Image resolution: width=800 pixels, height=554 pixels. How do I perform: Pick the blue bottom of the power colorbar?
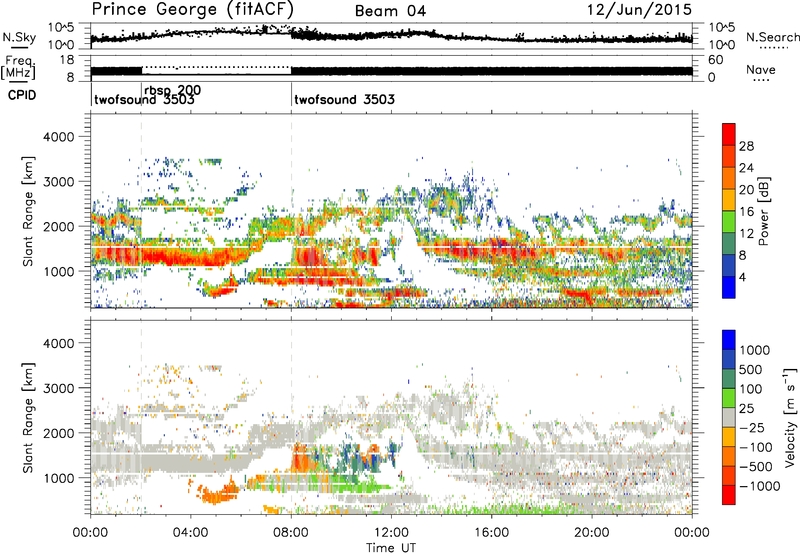pyautogui.click(x=729, y=287)
